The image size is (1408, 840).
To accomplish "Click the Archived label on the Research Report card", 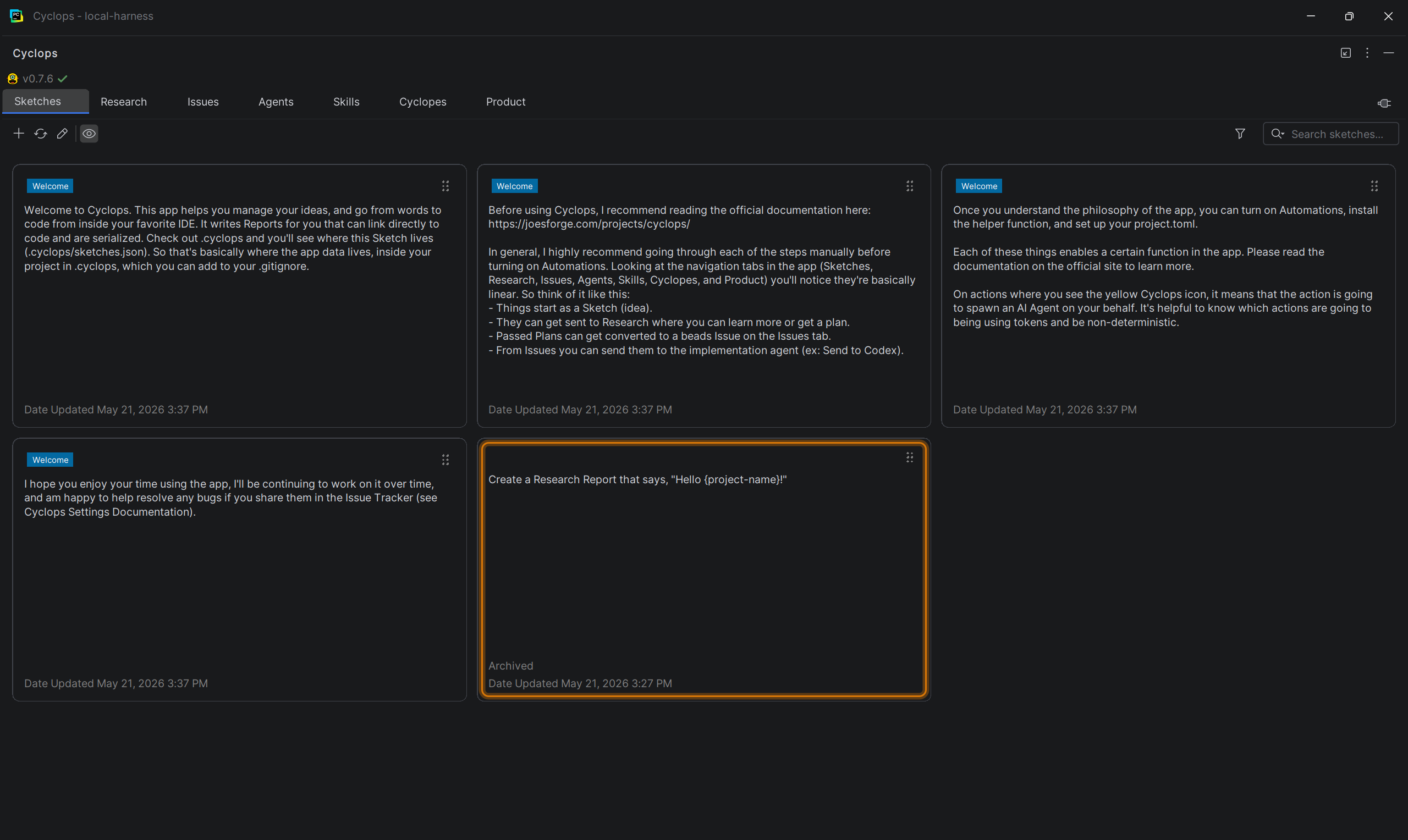I will [510, 666].
